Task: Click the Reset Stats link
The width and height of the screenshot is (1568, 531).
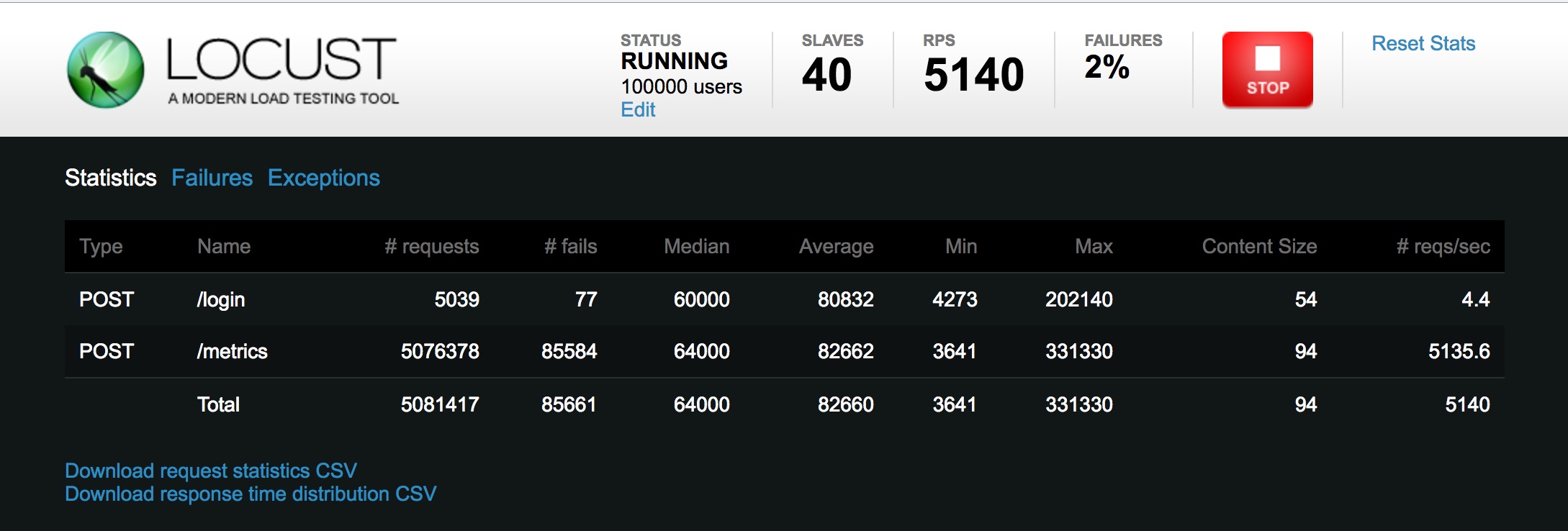Action: 1423,44
